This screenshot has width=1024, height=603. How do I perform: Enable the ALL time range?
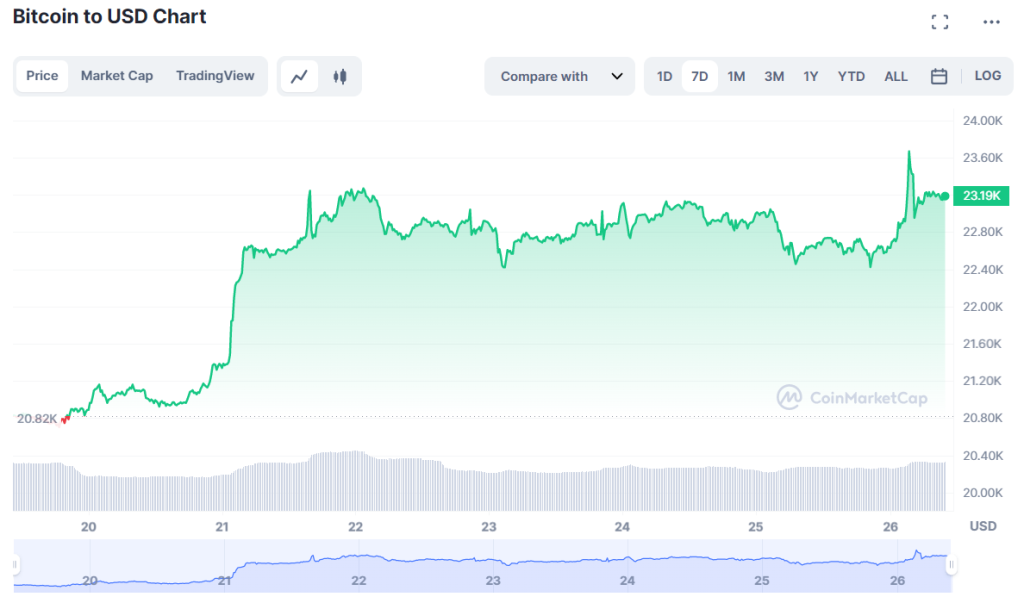[x=895, y=76]
